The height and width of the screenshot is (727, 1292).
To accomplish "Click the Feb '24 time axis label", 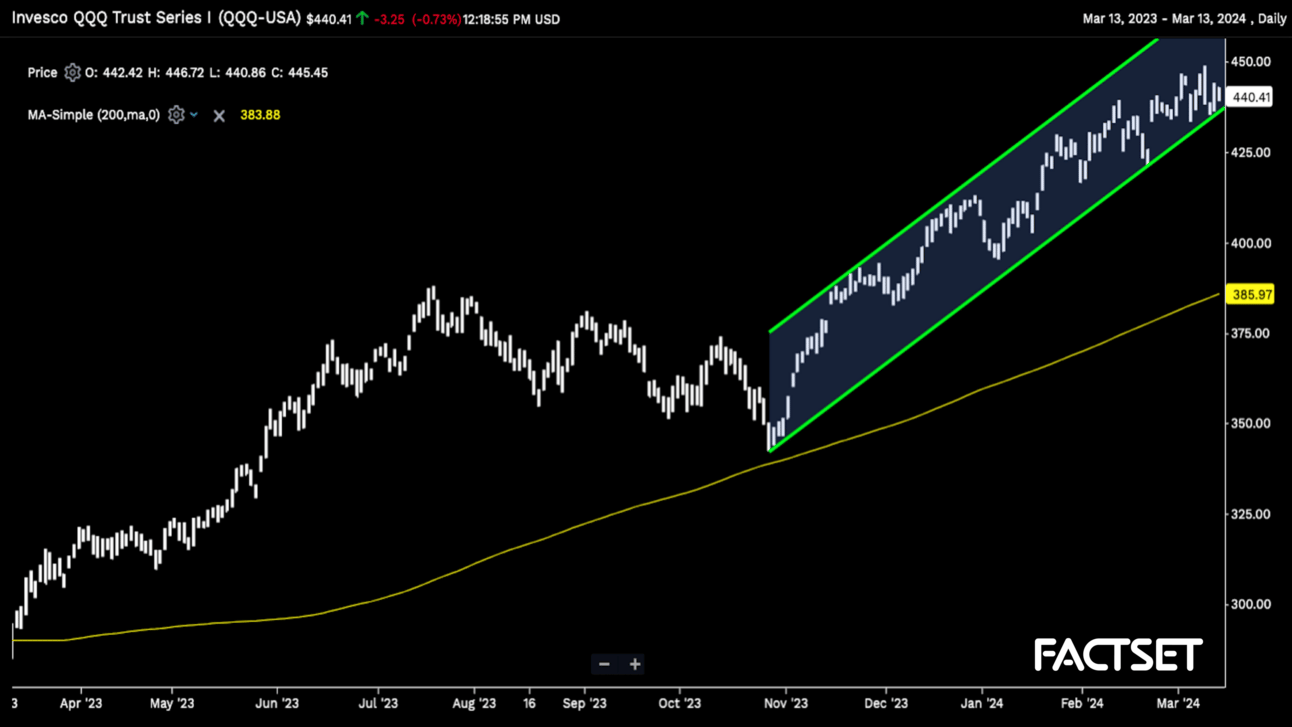I will coord(1082,703).
